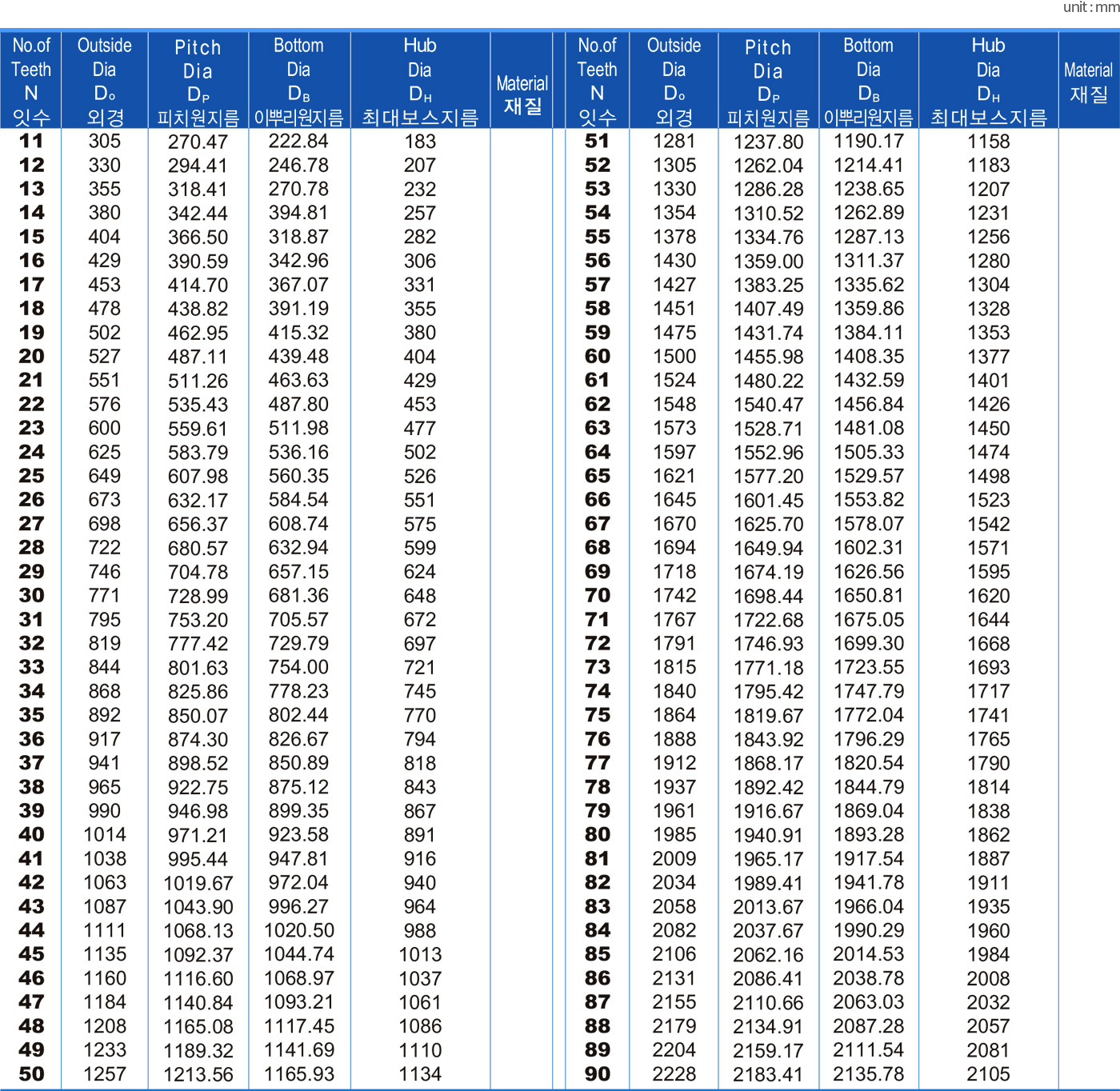Select teeth count cell 66
The image size is (1120, 1091).
[598, 500]
